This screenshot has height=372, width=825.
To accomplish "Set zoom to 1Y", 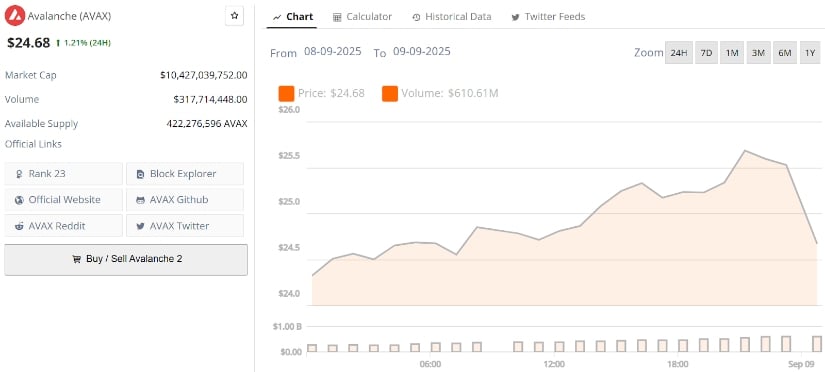I will (x=810, y=53).
